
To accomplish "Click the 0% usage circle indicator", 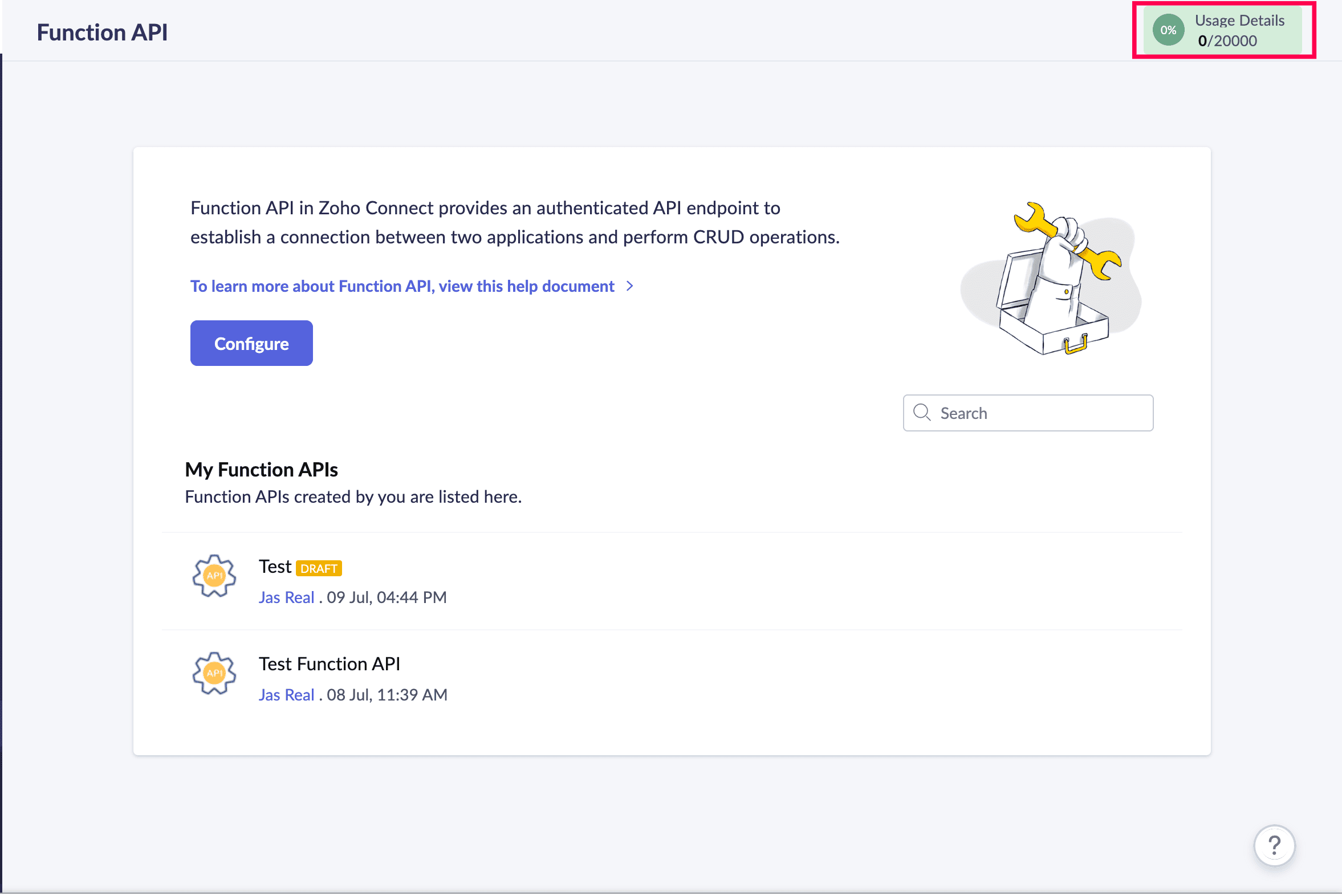I will 1168,30.
